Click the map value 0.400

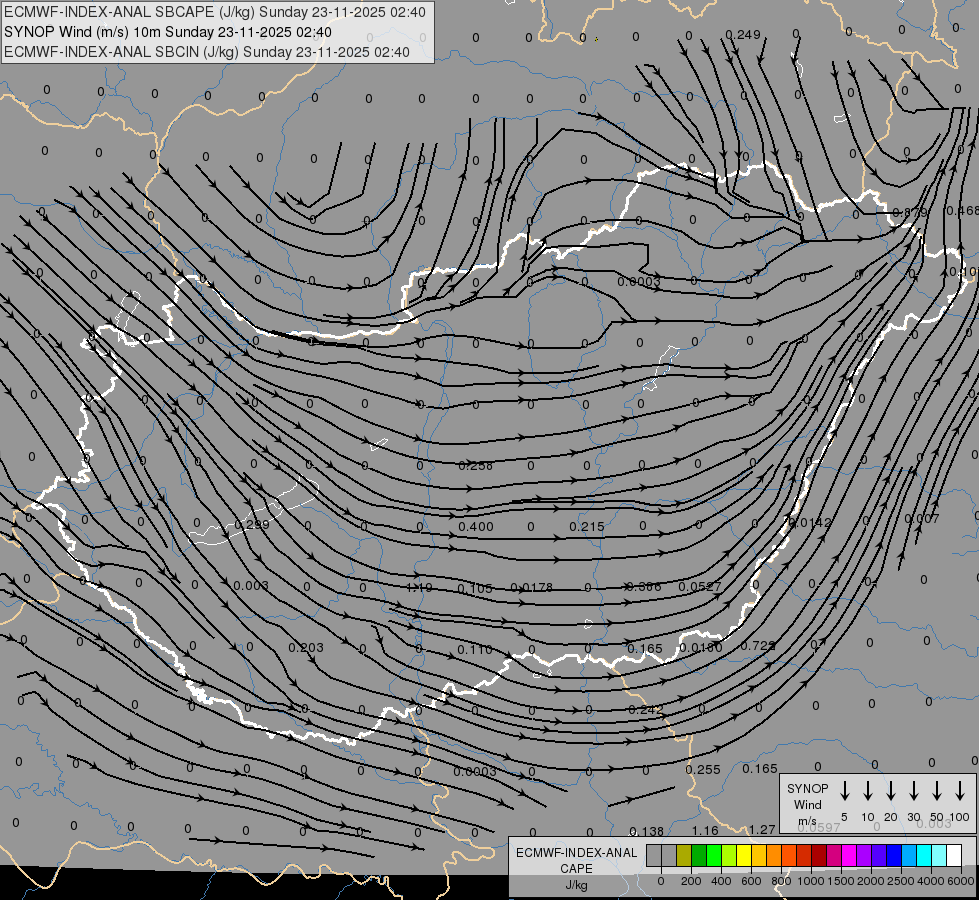point(476,527)
